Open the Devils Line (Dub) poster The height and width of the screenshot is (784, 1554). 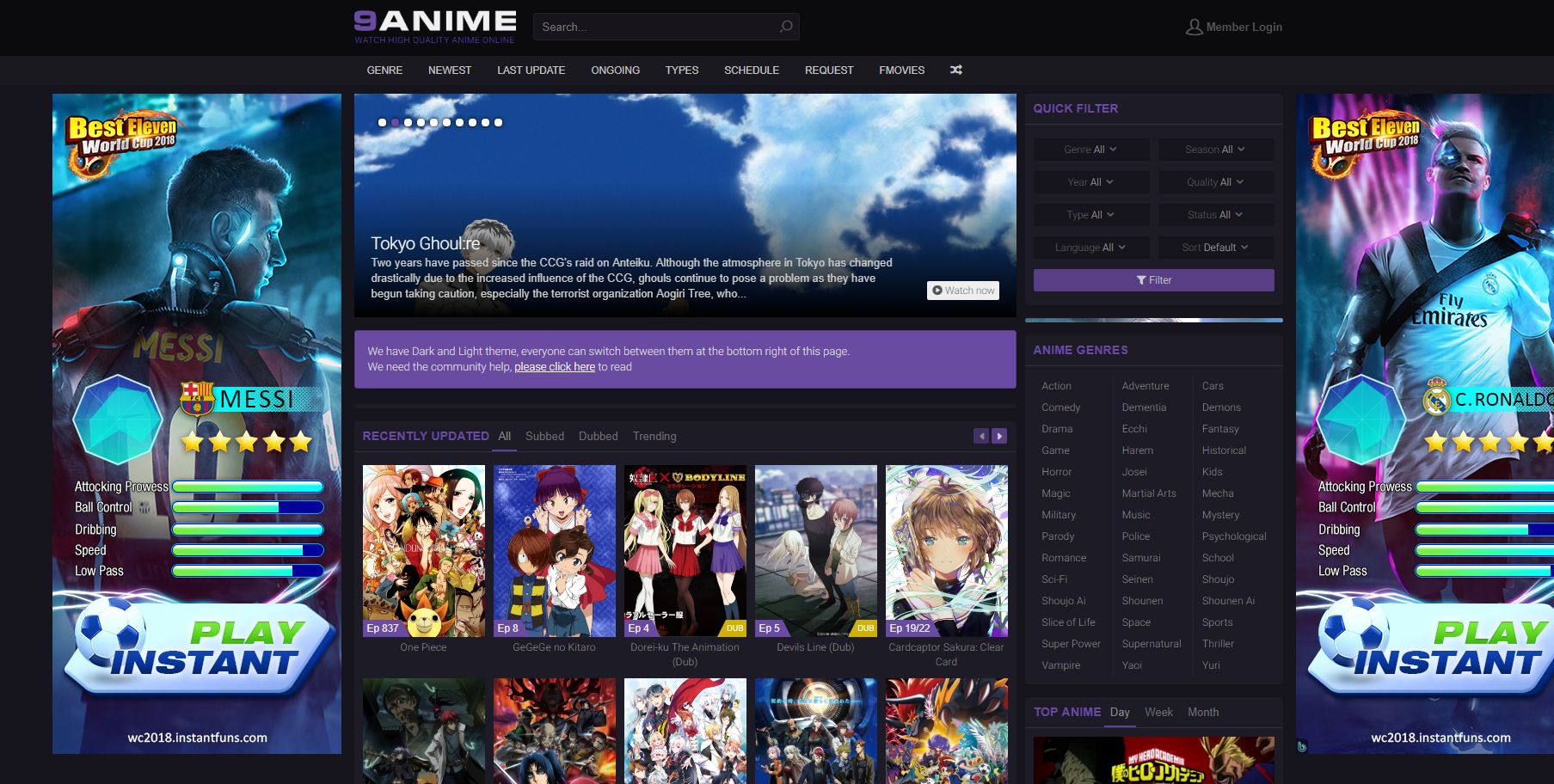pyautogui.click(x=816, y=551)
